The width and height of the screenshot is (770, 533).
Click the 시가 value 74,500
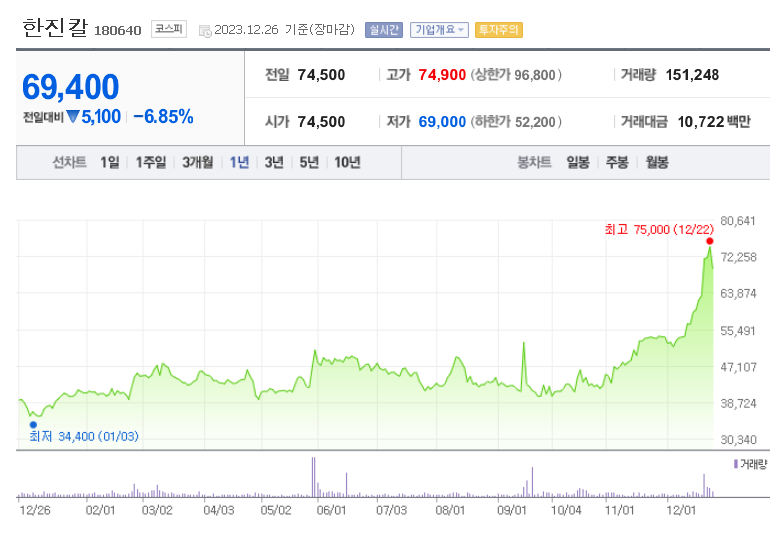[321, 121]
